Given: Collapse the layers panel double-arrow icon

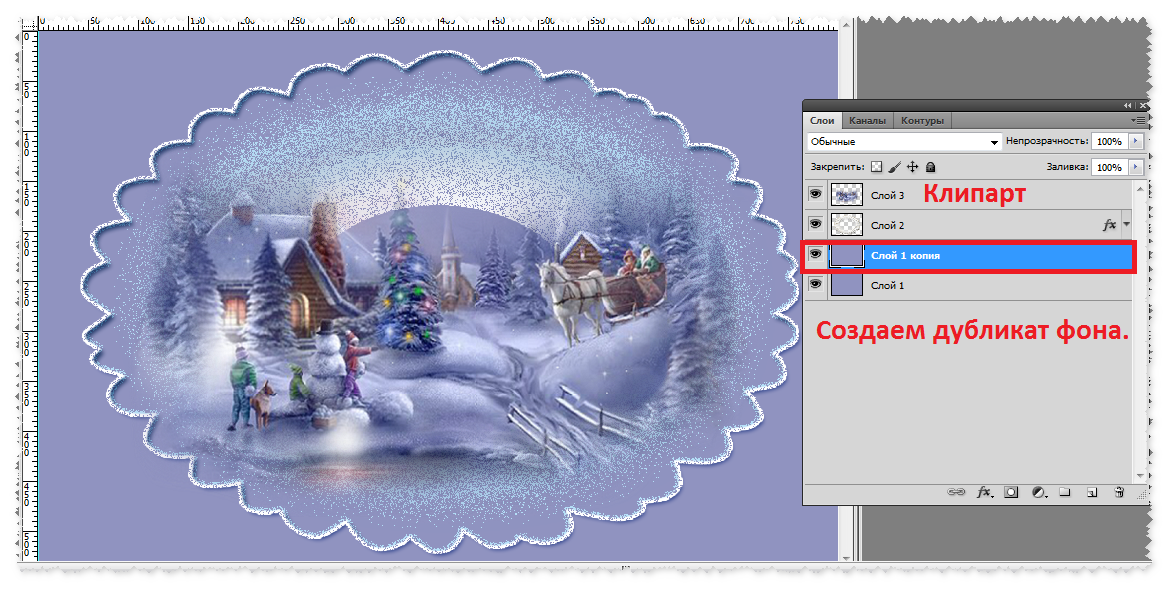Looking at the screenshot, I should (1127, 106).
